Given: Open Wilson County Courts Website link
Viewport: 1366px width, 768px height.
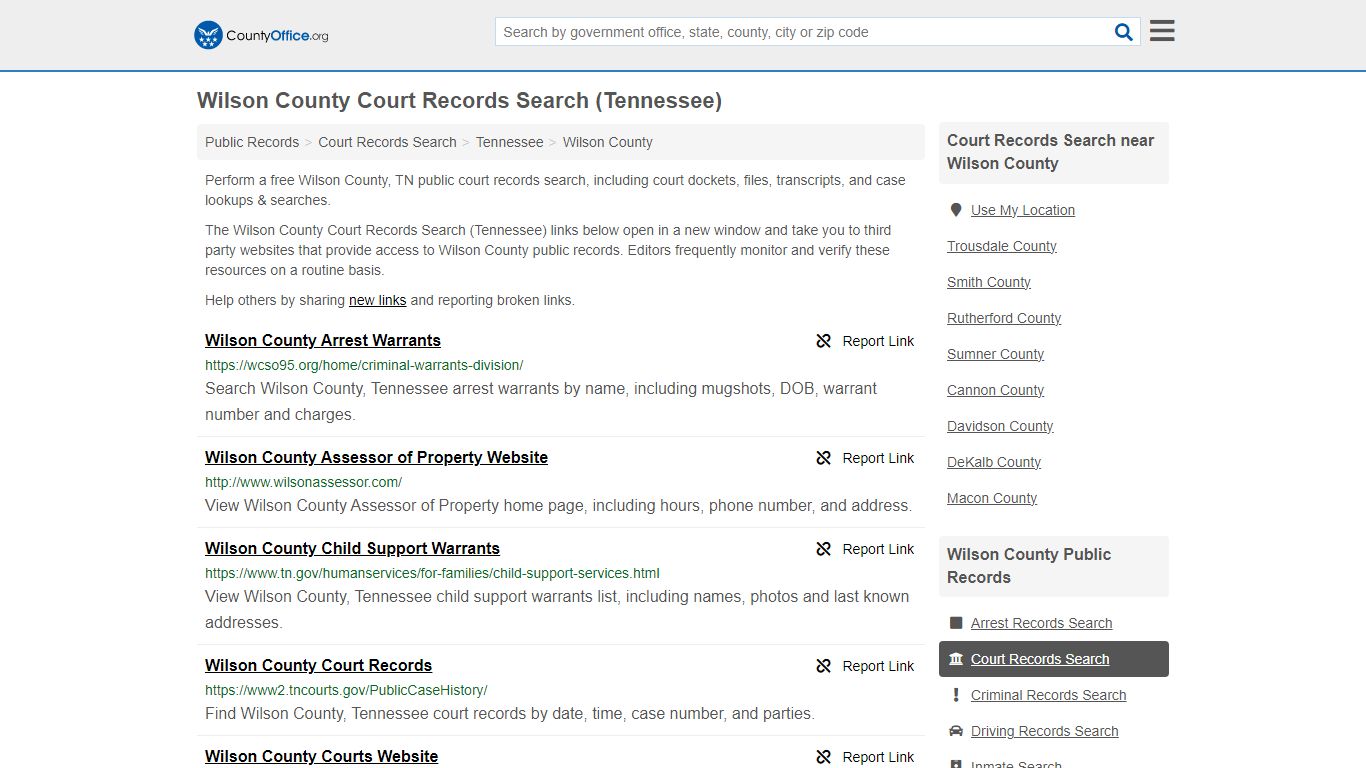Looking at the screenshot, I should 321,756.
